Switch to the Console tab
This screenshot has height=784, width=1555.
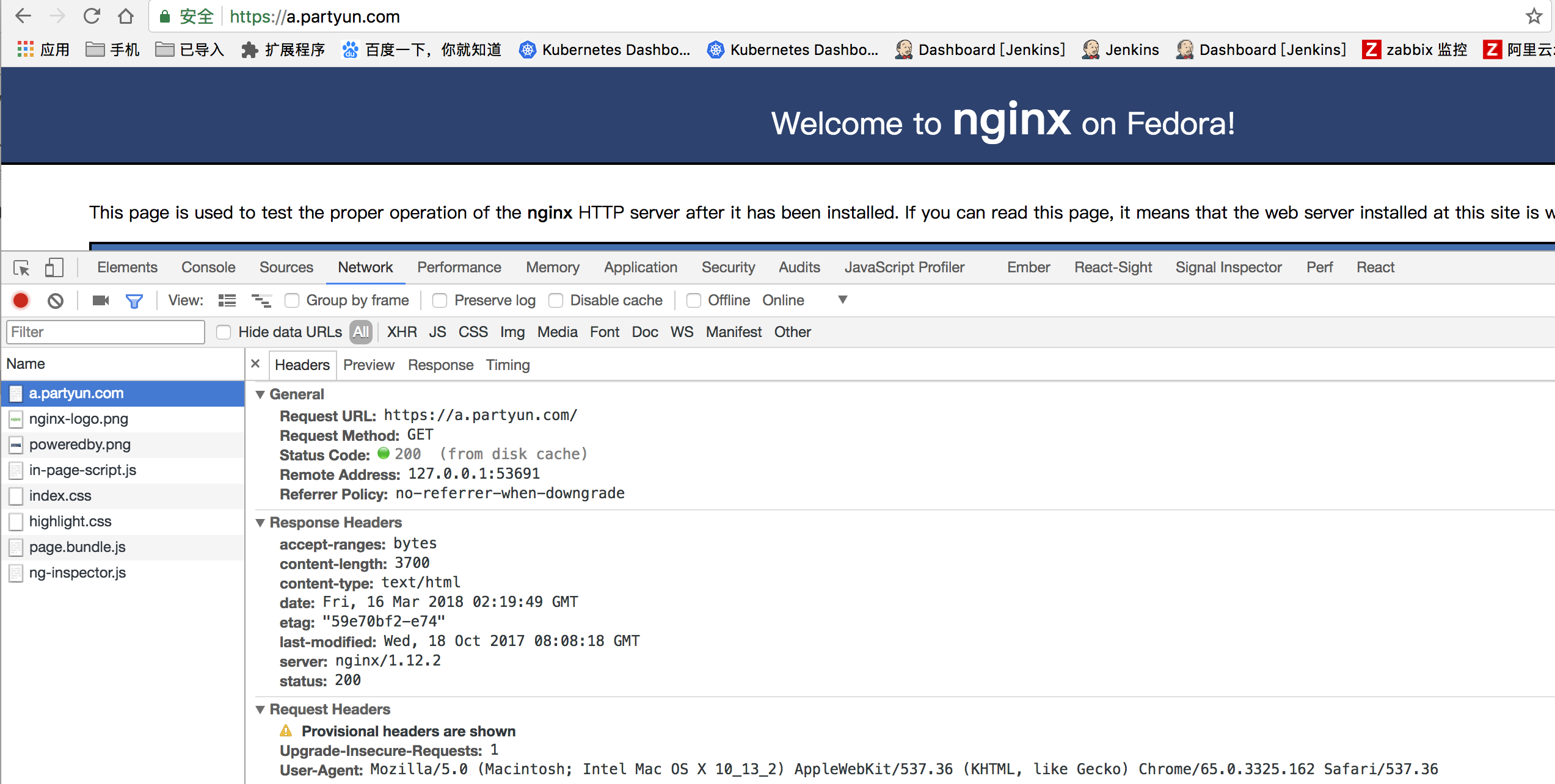pos(208,267)
